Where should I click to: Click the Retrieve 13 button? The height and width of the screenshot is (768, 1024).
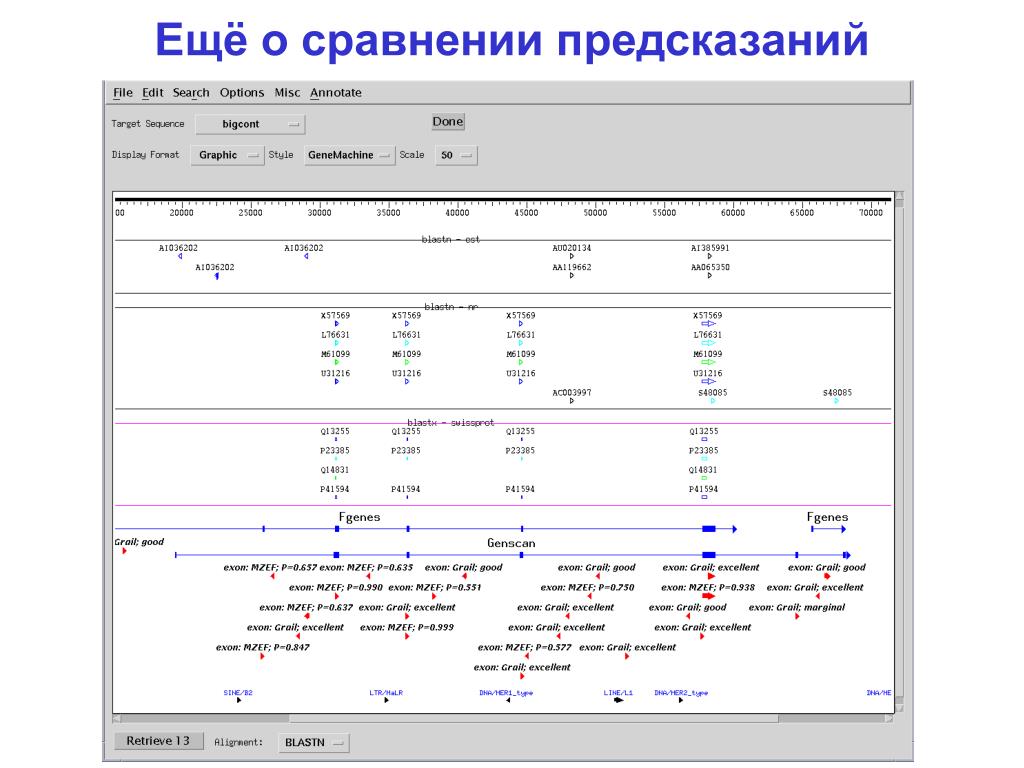click(158, 741)
